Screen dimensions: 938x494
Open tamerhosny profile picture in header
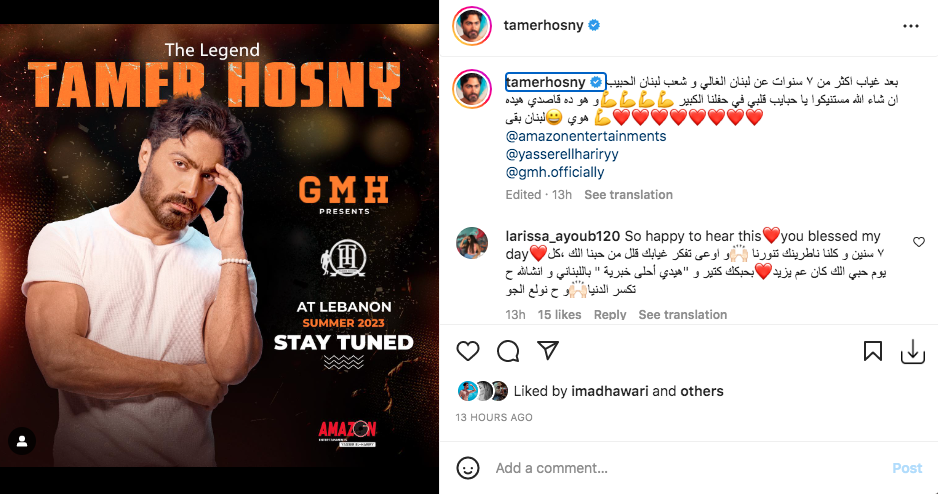pyautogui.click(x=472, y=26)
